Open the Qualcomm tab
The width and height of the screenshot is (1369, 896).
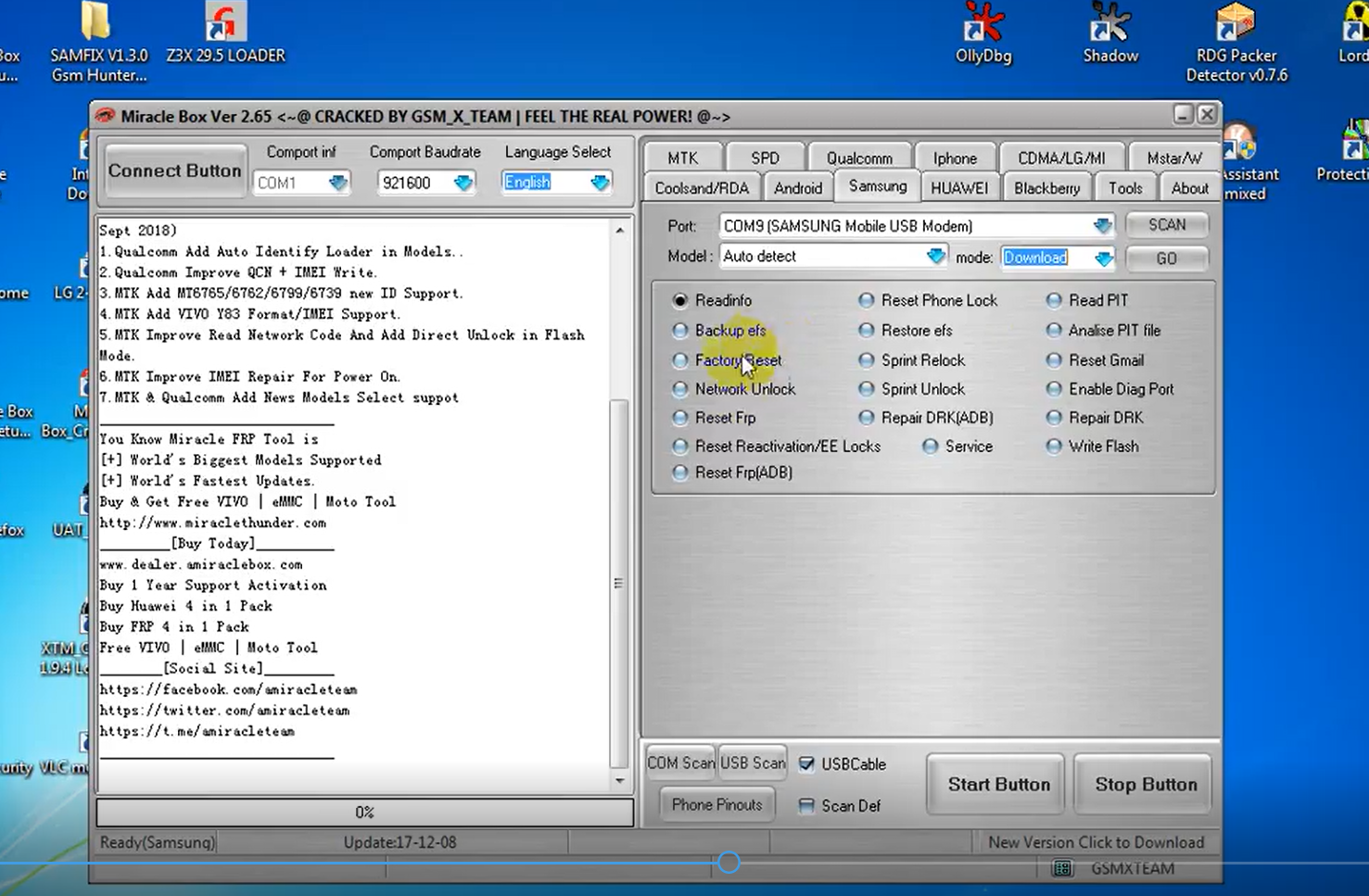(x=859, y=158)
